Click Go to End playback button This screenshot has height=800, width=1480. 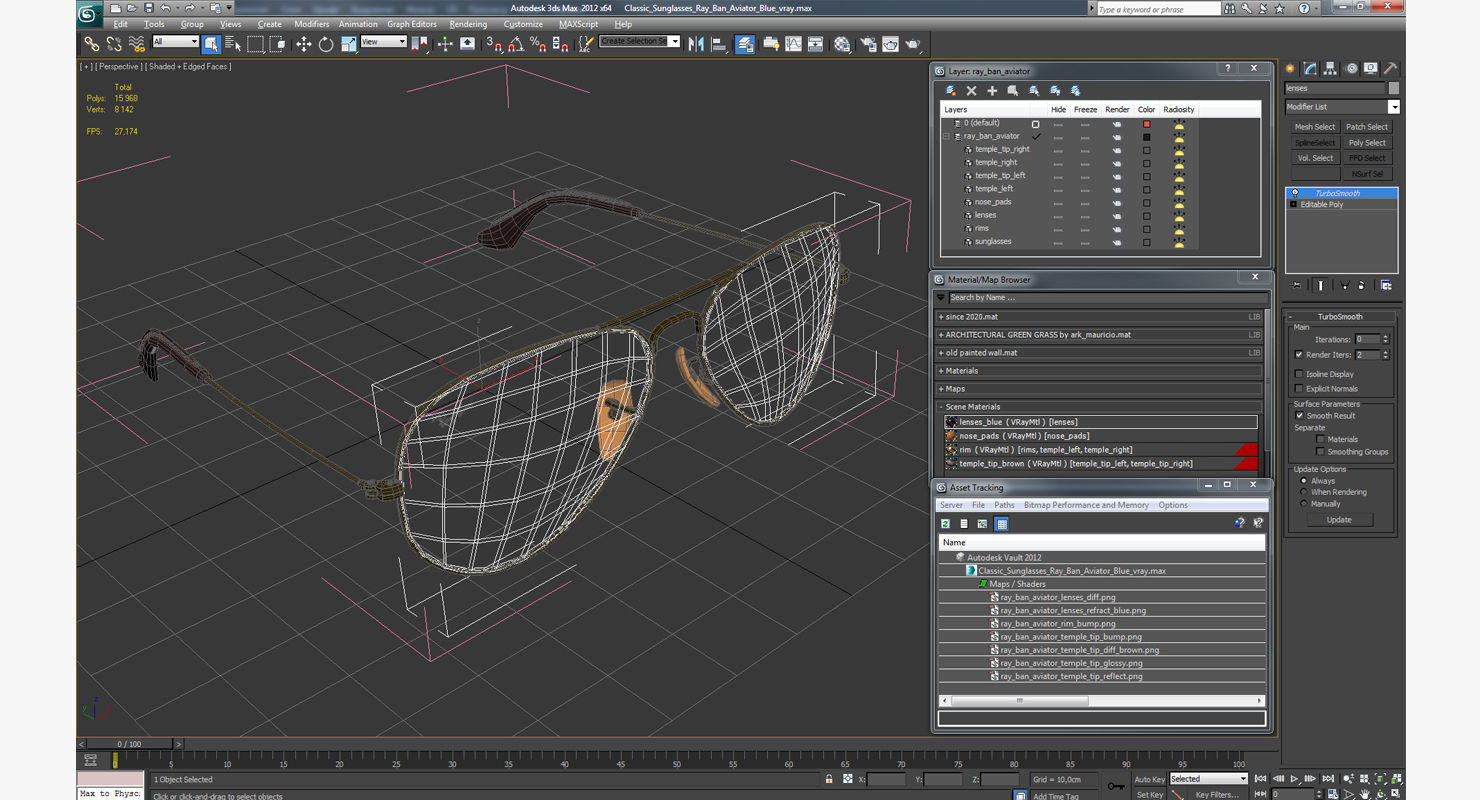tap(1328, 778)
